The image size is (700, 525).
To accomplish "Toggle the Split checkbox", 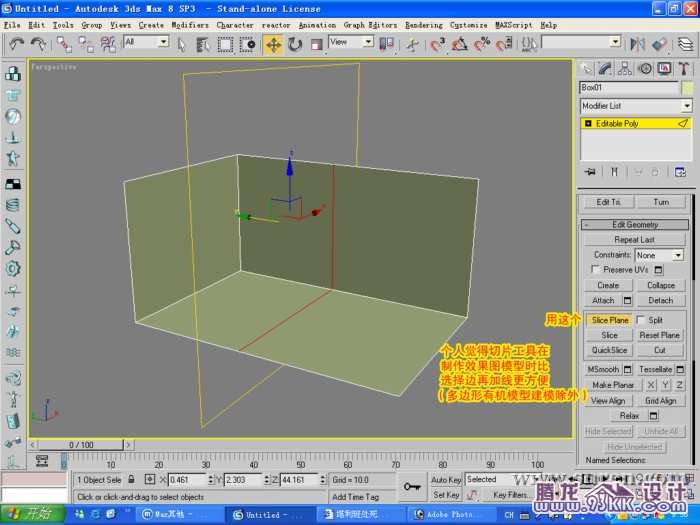I will (641, 320).
